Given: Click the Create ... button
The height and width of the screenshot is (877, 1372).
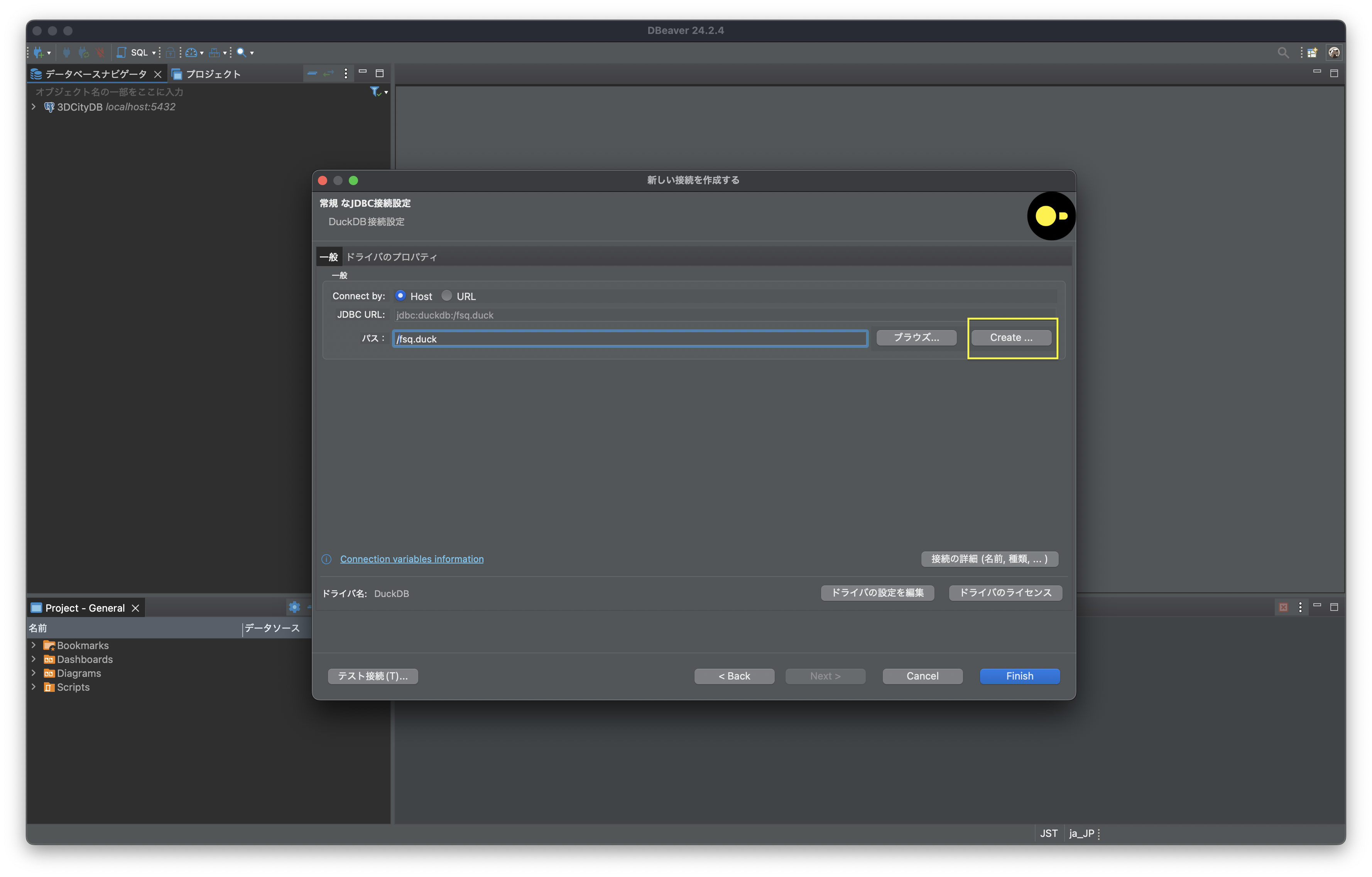Looking at the screenshot, I should pyautogui.click(x=1011, y=338).
